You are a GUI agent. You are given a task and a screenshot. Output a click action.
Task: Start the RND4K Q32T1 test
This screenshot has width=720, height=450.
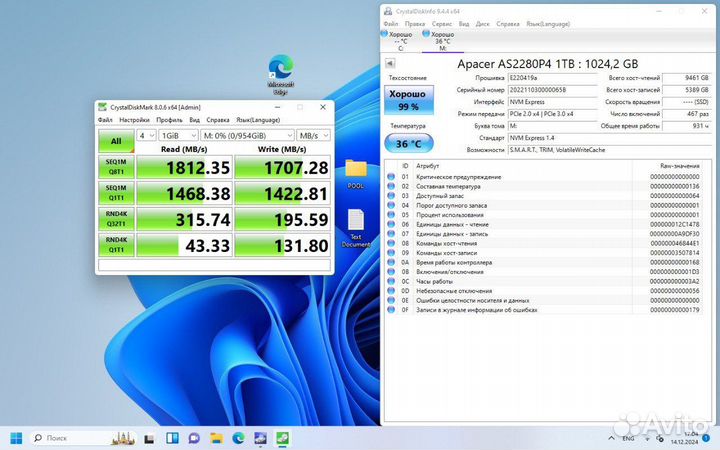coord(116,219)
